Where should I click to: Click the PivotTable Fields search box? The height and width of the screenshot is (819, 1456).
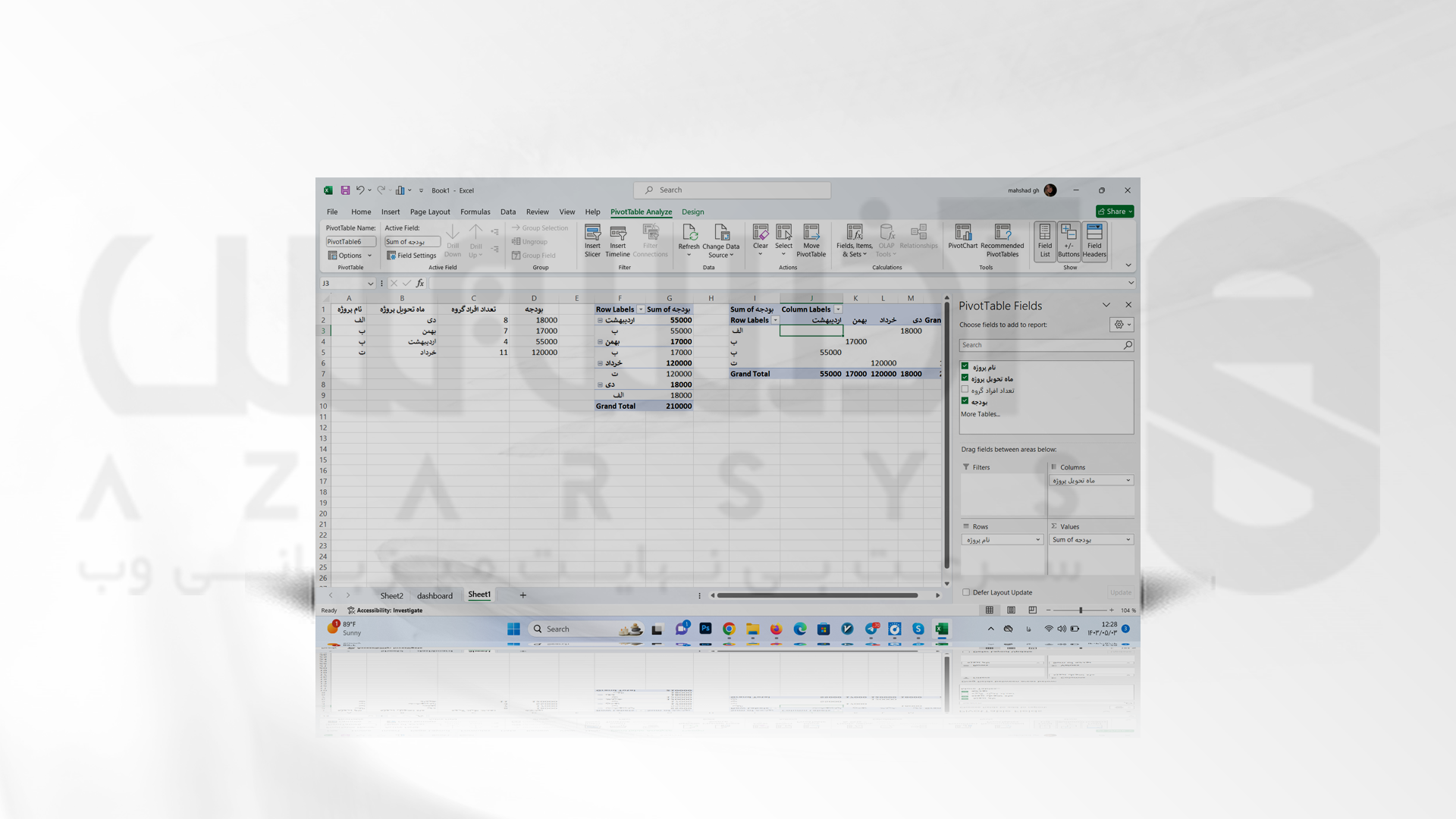pyautogui.click(x=1046, y=345)
